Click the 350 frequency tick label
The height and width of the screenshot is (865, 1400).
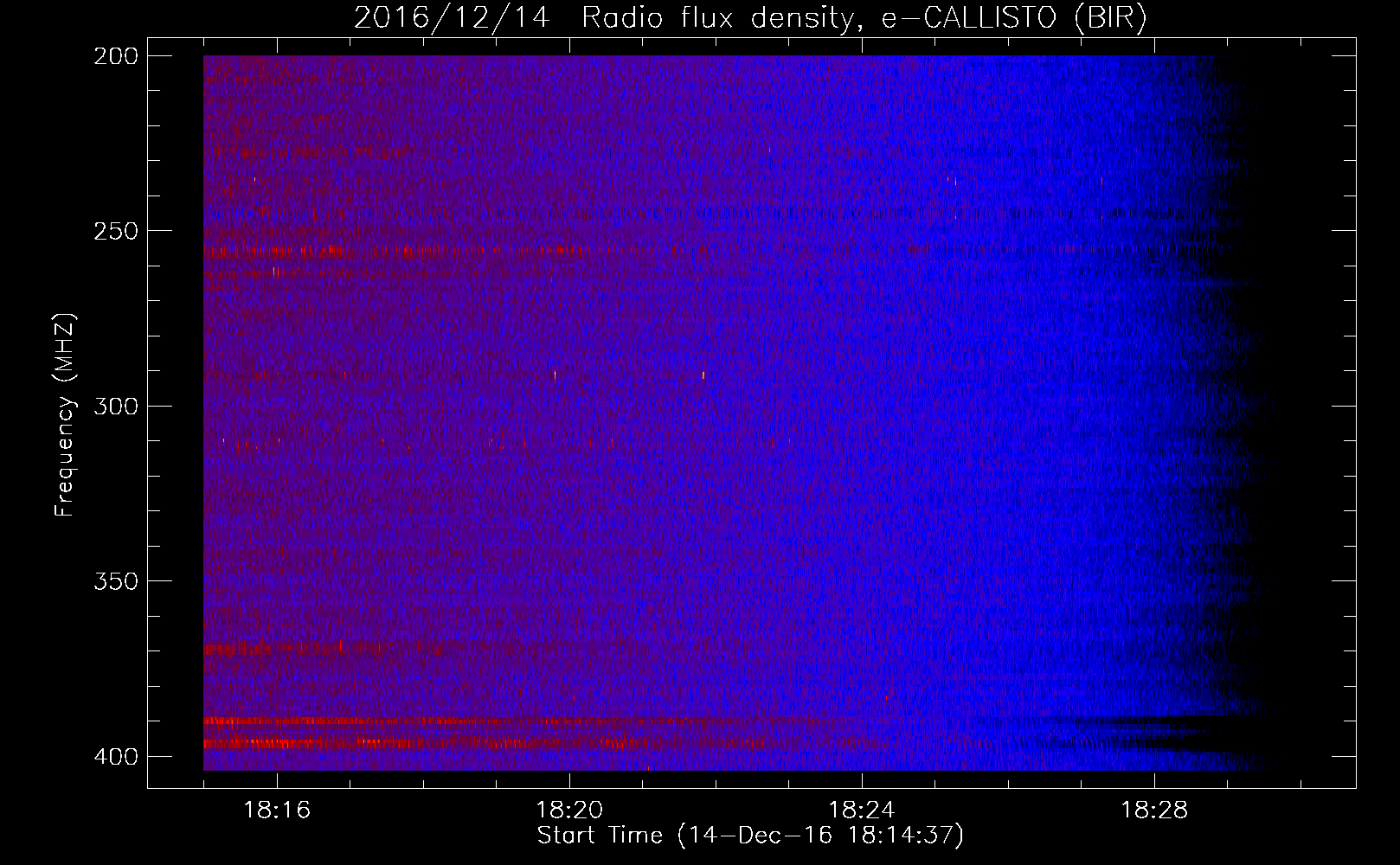pos(115,581)
